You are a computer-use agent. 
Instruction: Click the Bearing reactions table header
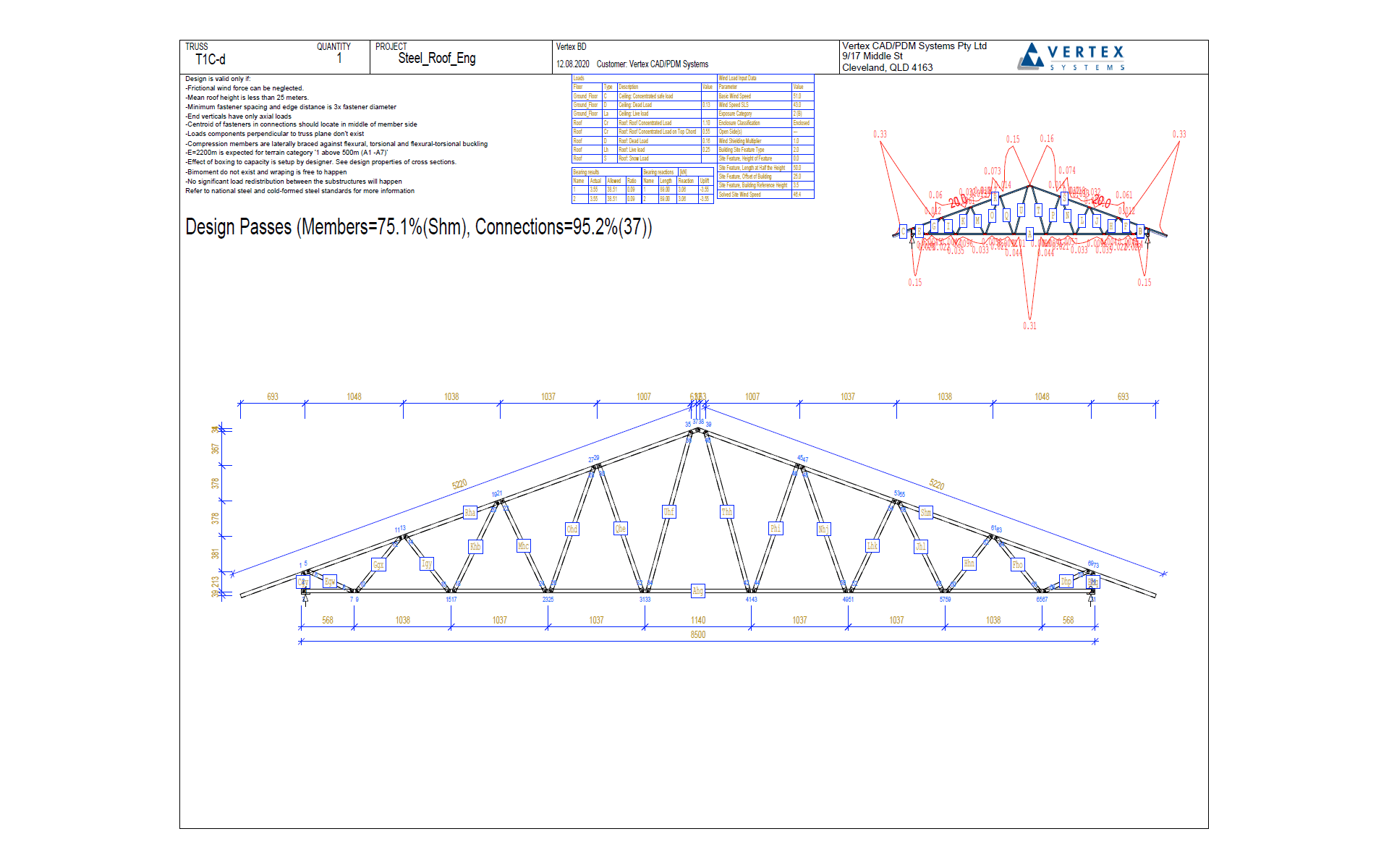(658, 172)
